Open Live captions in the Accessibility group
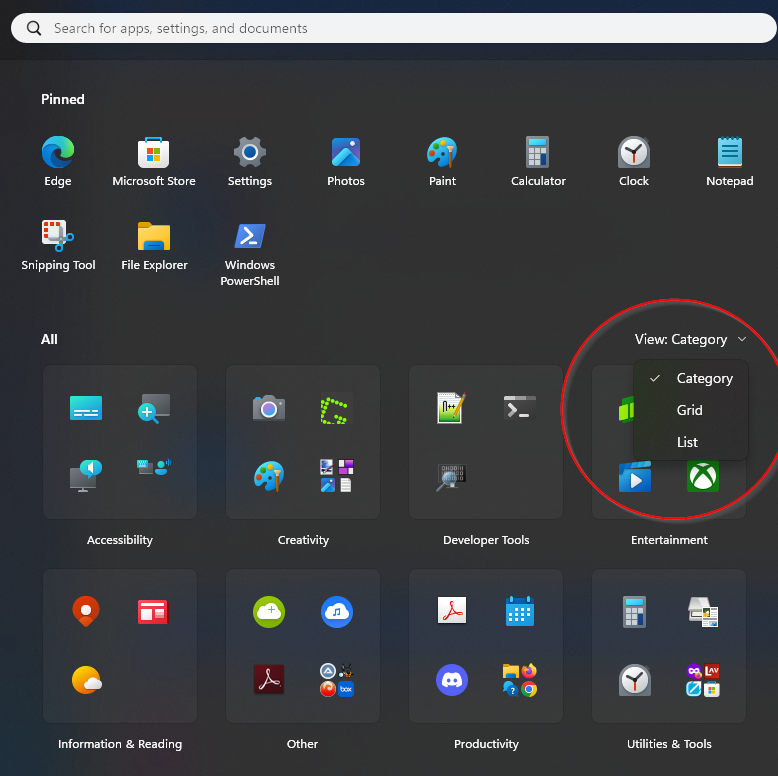Screen dimensions: 778x776 (86, 408)
